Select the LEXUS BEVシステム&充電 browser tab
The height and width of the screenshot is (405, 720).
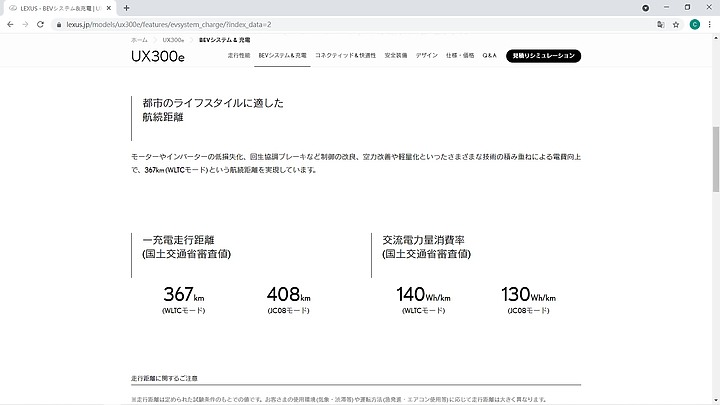pos(60,8)
